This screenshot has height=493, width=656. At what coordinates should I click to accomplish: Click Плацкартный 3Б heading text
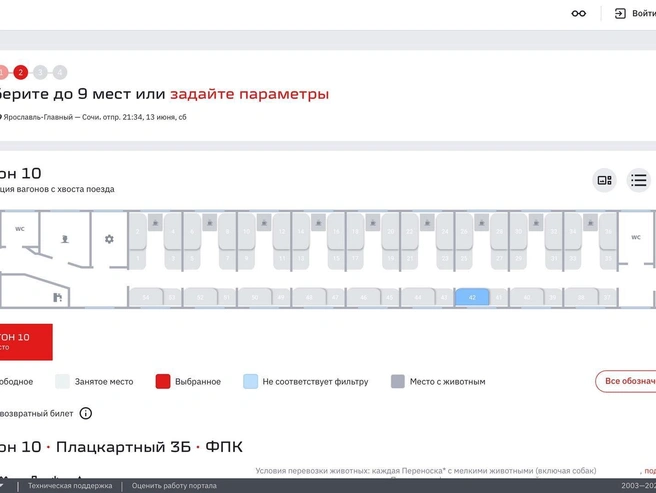pyautogui.click(x=123, y=447)
